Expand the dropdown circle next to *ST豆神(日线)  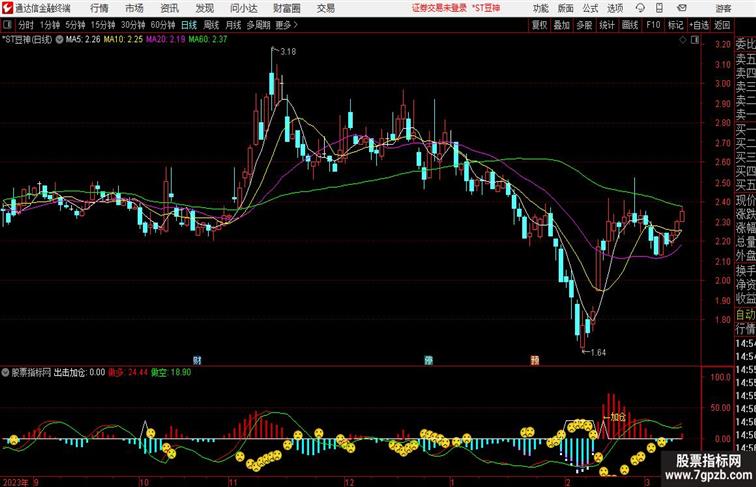tap(59, 40)
